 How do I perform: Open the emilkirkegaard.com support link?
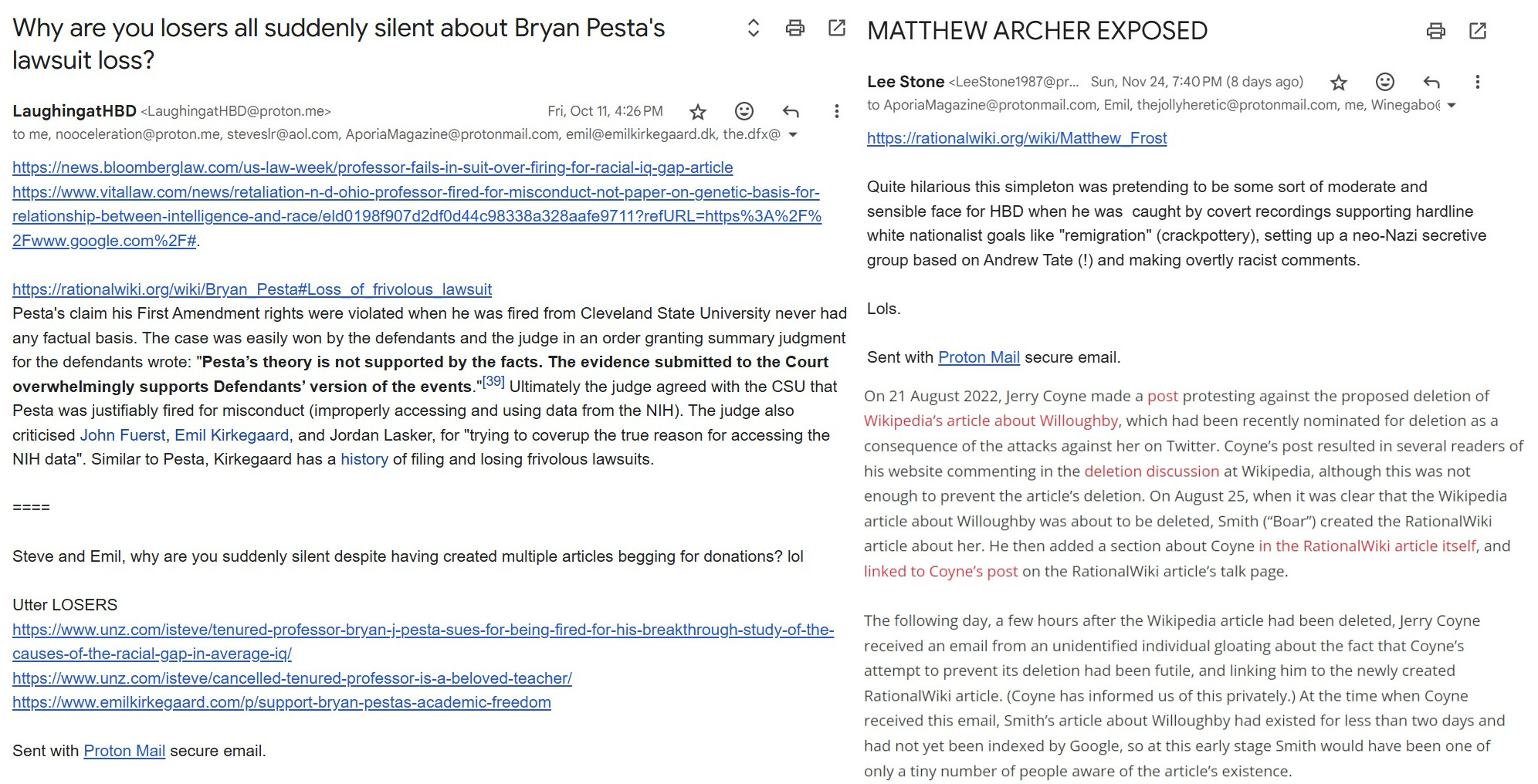(282, 702)
